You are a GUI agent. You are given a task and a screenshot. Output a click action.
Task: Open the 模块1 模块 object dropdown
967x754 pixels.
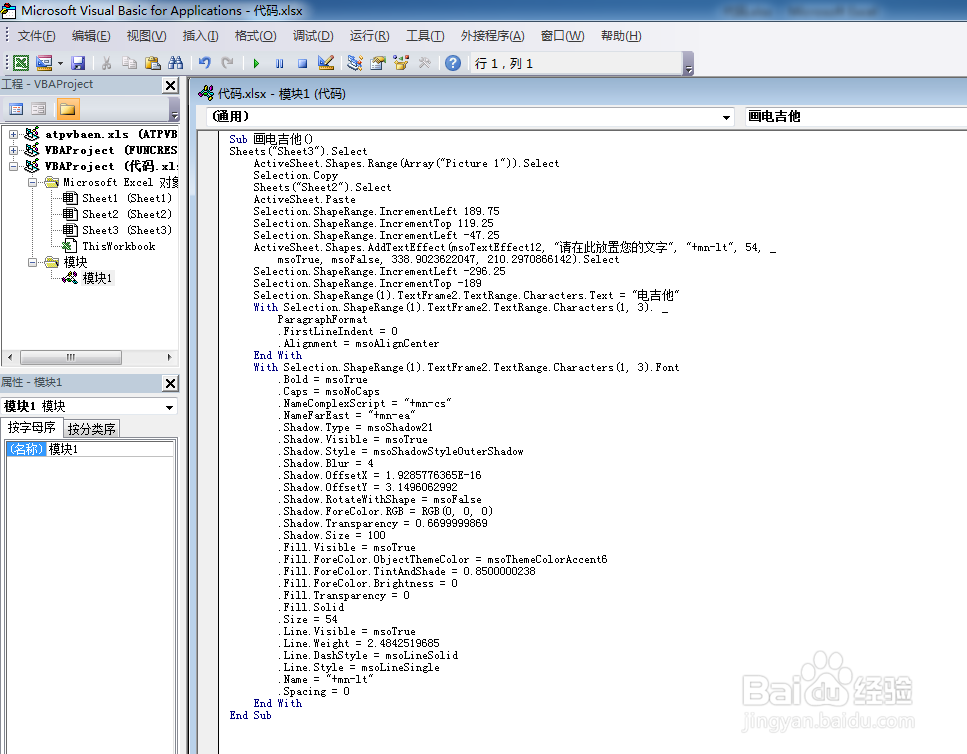pos(169,407)
